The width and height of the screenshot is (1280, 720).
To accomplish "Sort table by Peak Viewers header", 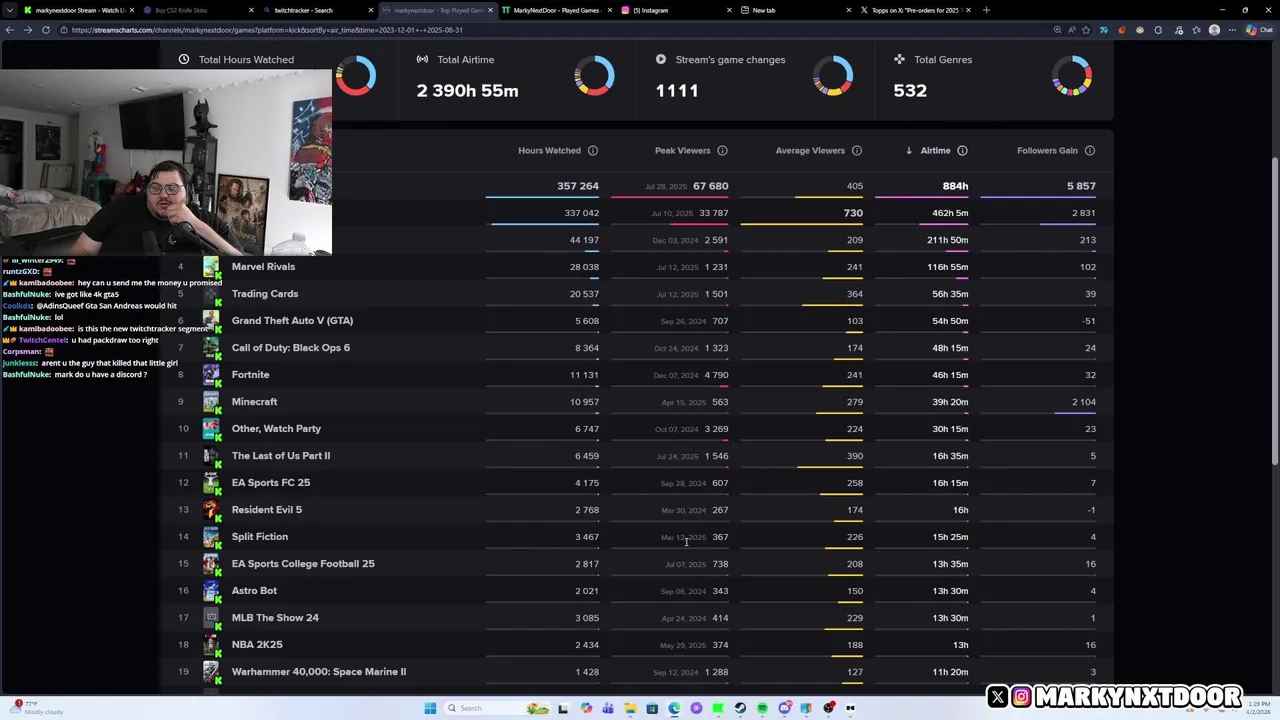I will coord(682,151).
